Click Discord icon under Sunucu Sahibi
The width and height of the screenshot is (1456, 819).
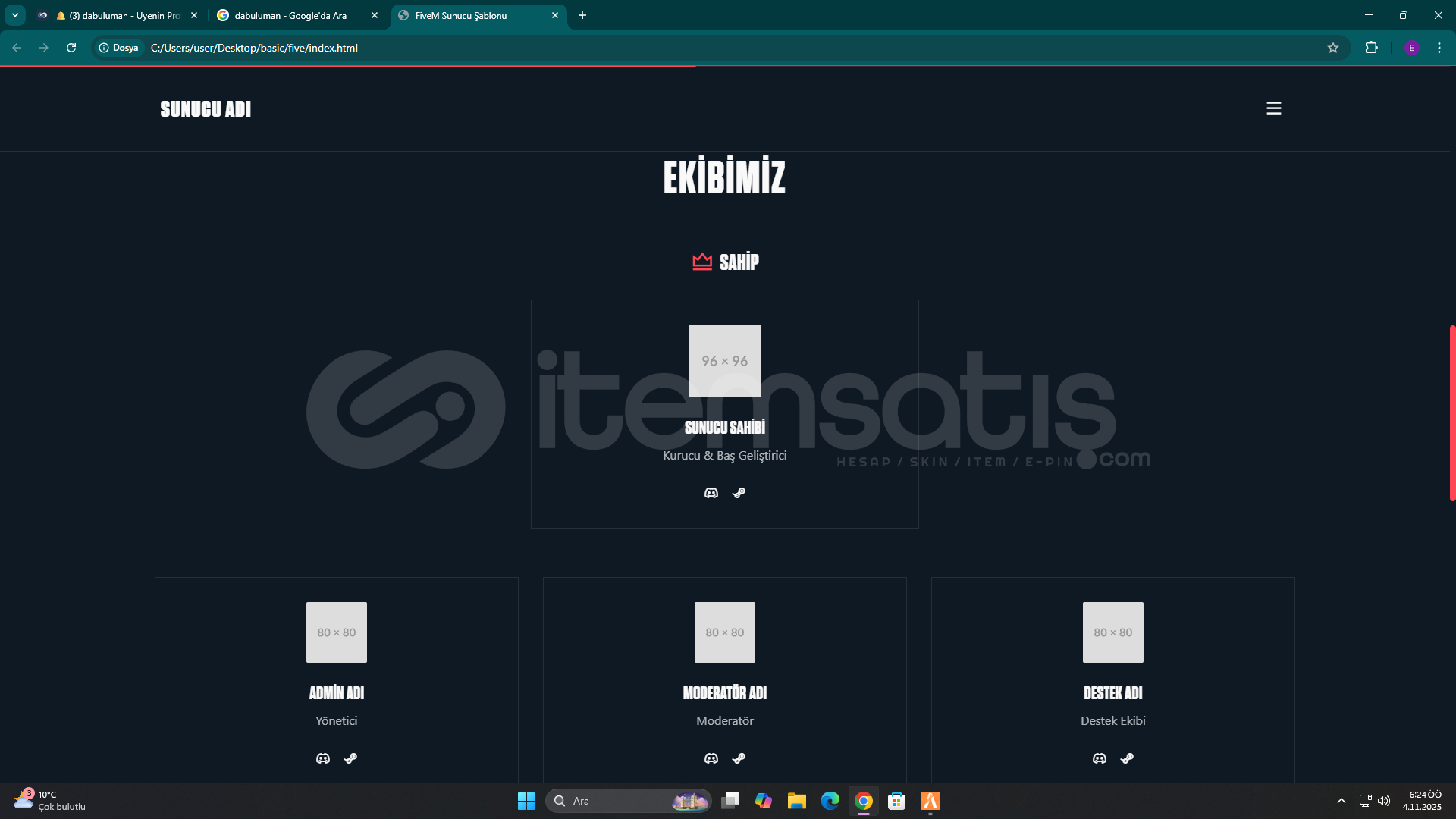click(x=711, y=493)
